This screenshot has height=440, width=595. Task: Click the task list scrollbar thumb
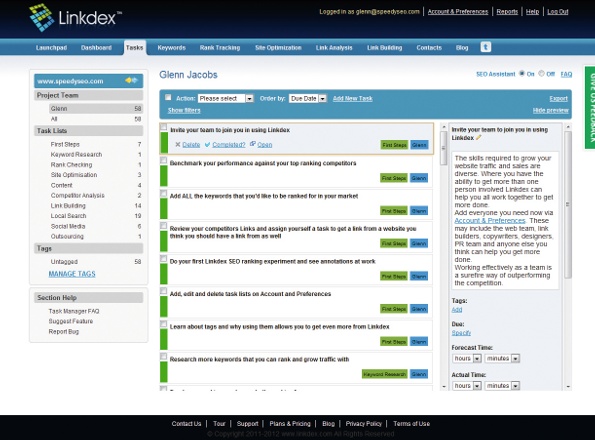444,148
